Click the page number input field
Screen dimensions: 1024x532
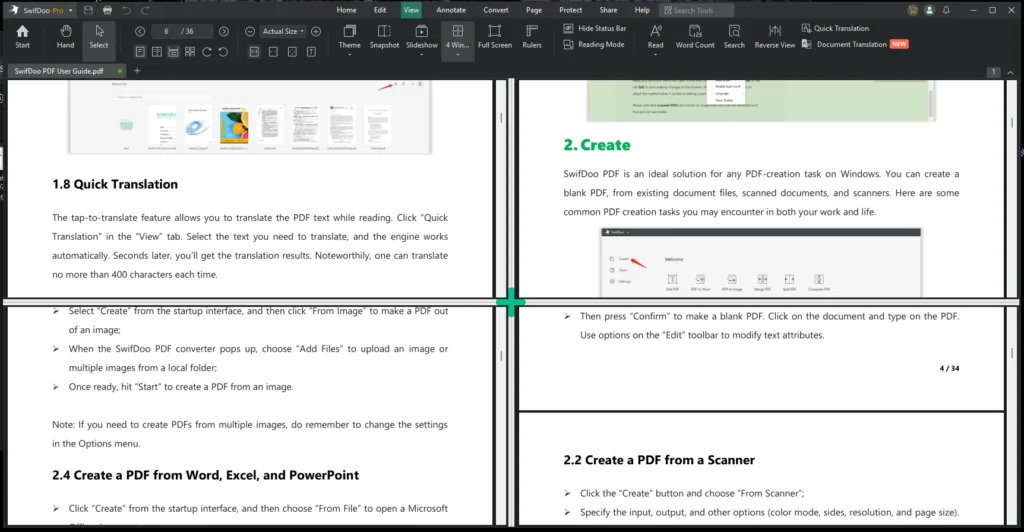pyautogui.click(x=180, y=31)
